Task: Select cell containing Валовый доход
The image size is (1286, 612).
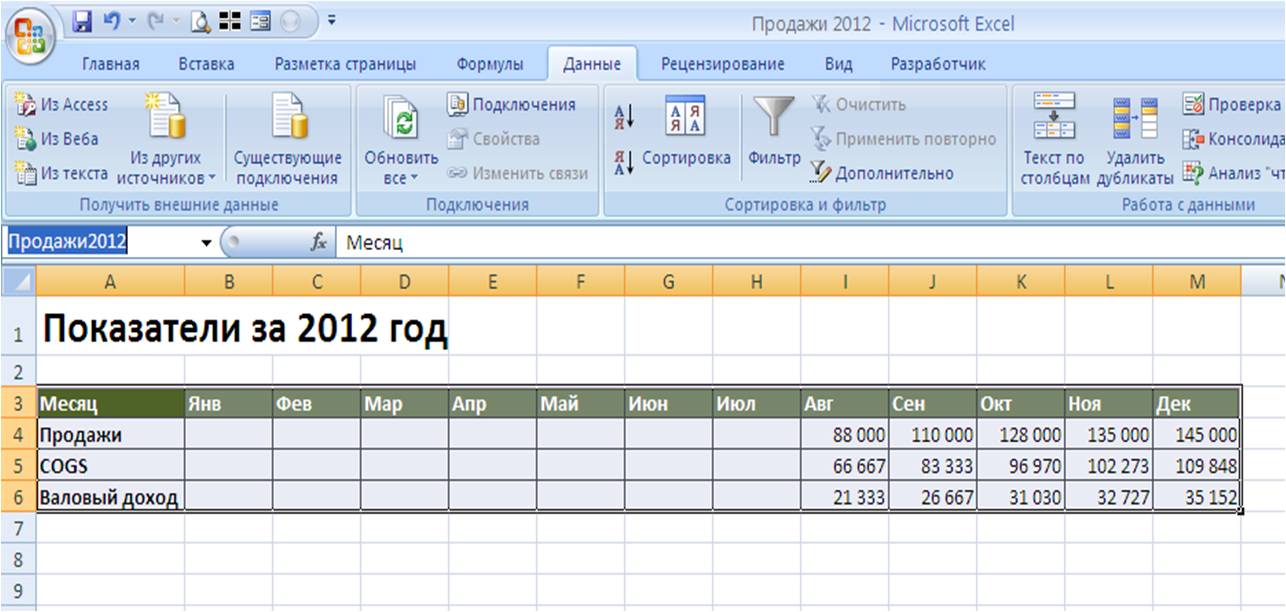Action: pyautogui.click(x=109, y=497)
